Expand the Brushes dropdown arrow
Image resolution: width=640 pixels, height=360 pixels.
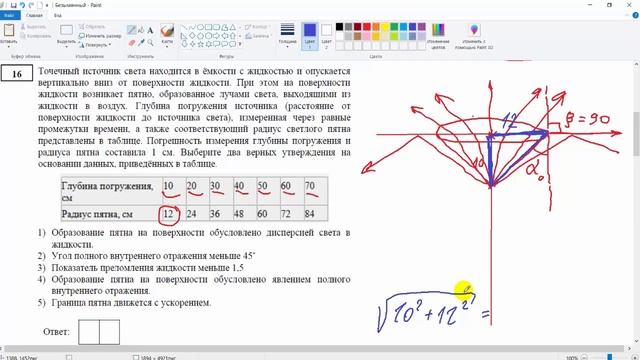click(x=167, y=46)
